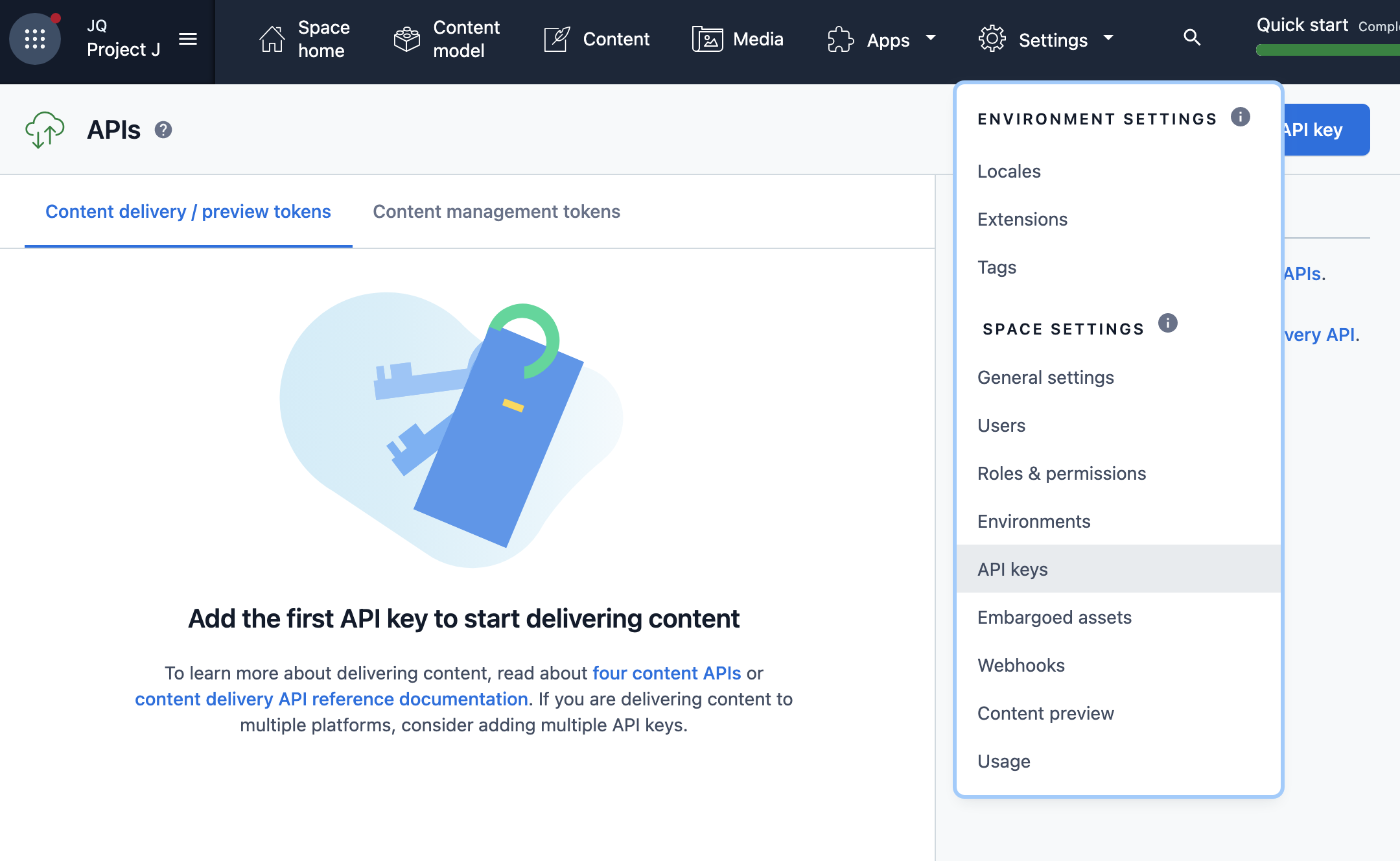Go to Space home via house icon
1400x861 pixels.
pyautogui.click(x=272, y=39)
